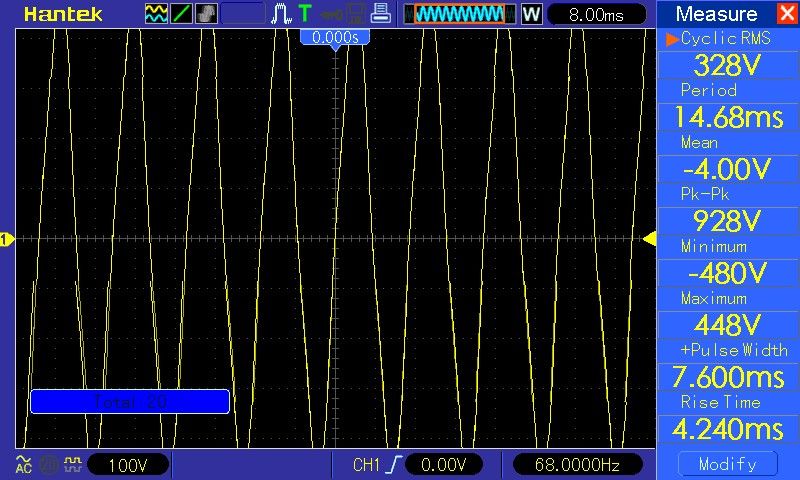Select the Rise Time measurement label
The height and width of the screenshot is (480, 800).
(720, 402)
